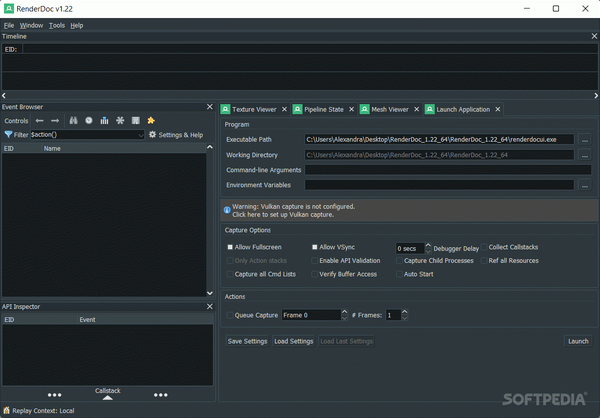This screenshot has height=418, width=600.
Task: Click the grid columns icon in Event Browser
Action: click(x=135, y=121)
